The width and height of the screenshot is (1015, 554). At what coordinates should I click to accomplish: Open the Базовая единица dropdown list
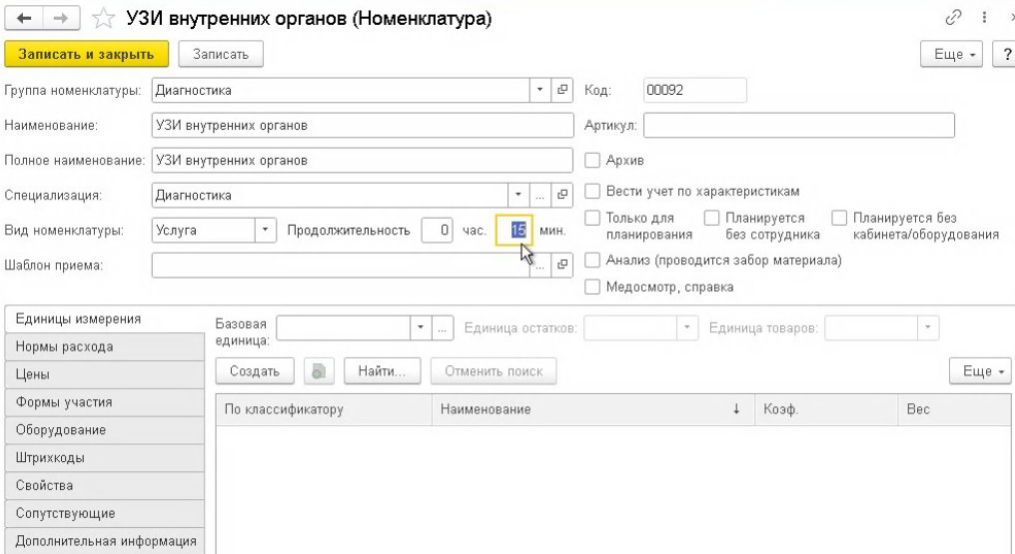[421, 329]
